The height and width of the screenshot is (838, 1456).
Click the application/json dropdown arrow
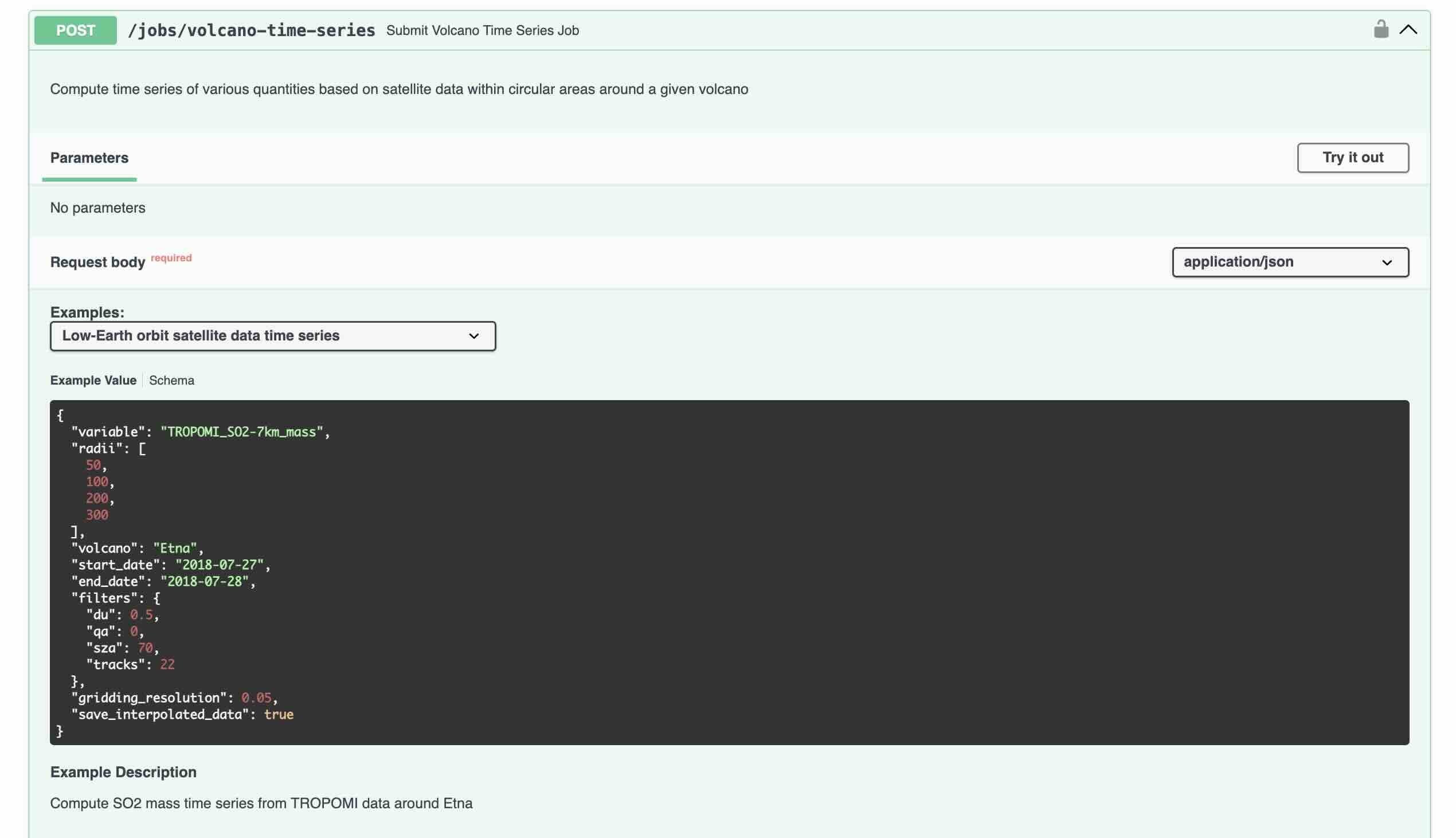pos(1387,263)
